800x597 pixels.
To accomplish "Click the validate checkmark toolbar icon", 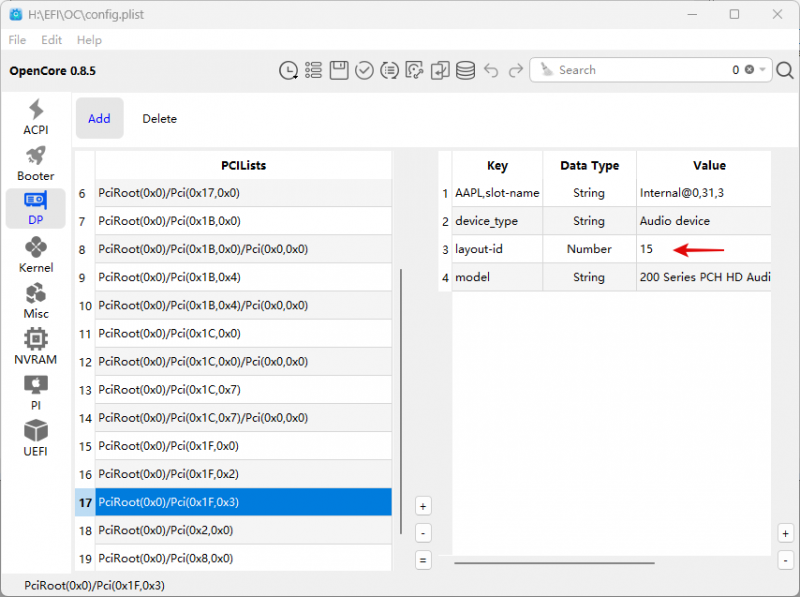I will click(364, 70).
